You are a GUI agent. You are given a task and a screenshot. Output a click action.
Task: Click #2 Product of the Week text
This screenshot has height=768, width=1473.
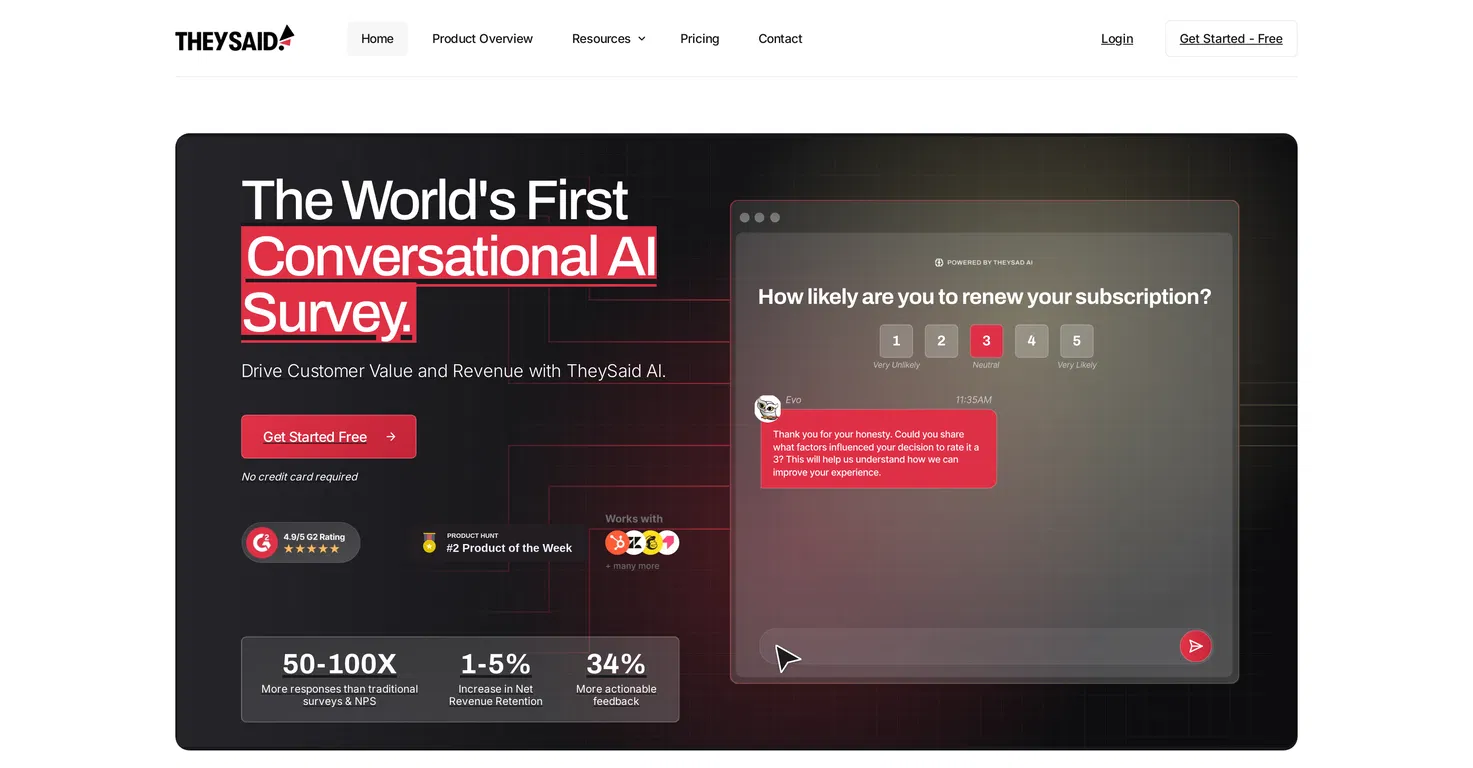(509, 548)
